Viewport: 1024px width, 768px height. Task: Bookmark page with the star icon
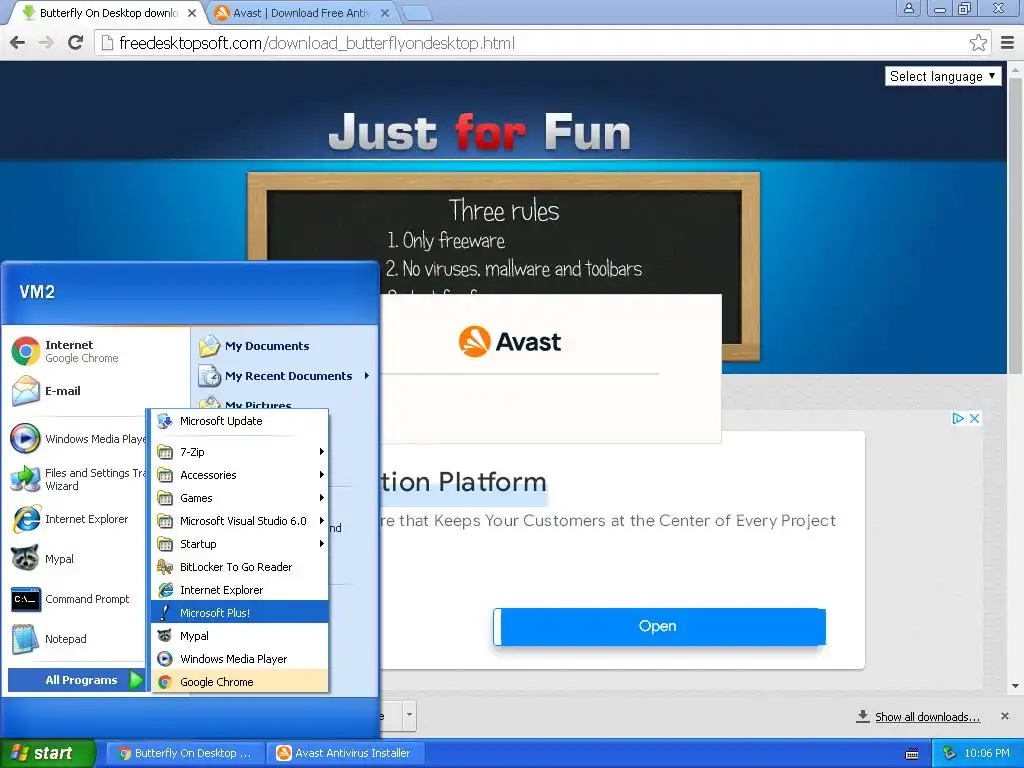(978, 43)
